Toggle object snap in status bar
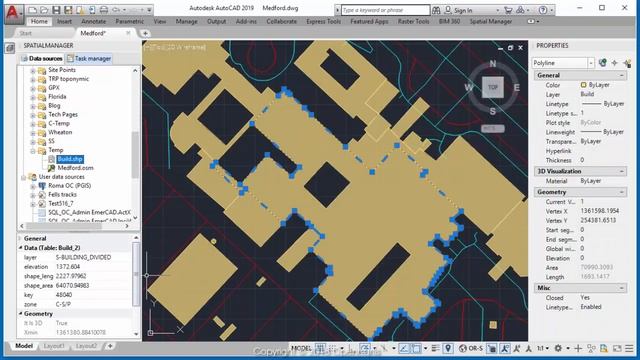 pyautogui.click(x=416, y=348)
